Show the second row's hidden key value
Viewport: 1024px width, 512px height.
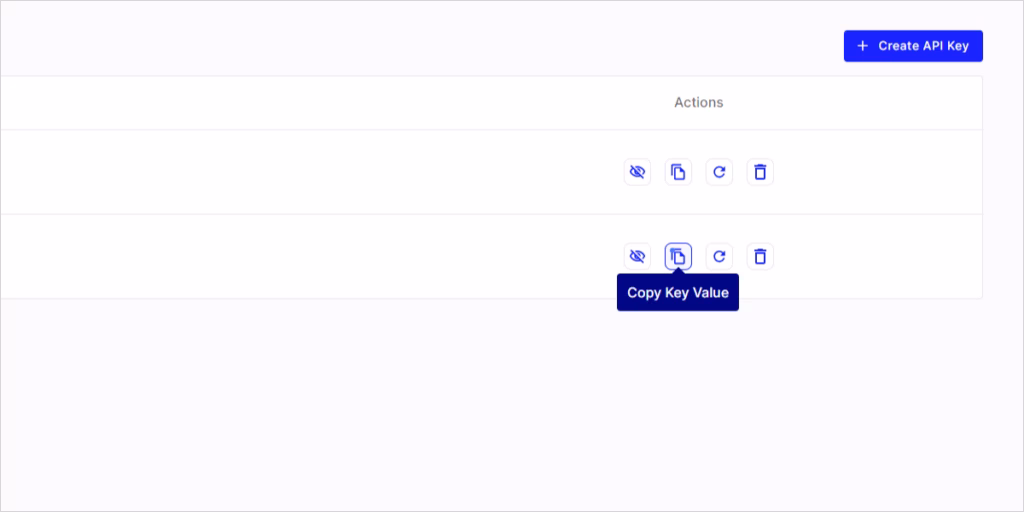[x=637, y=257]
